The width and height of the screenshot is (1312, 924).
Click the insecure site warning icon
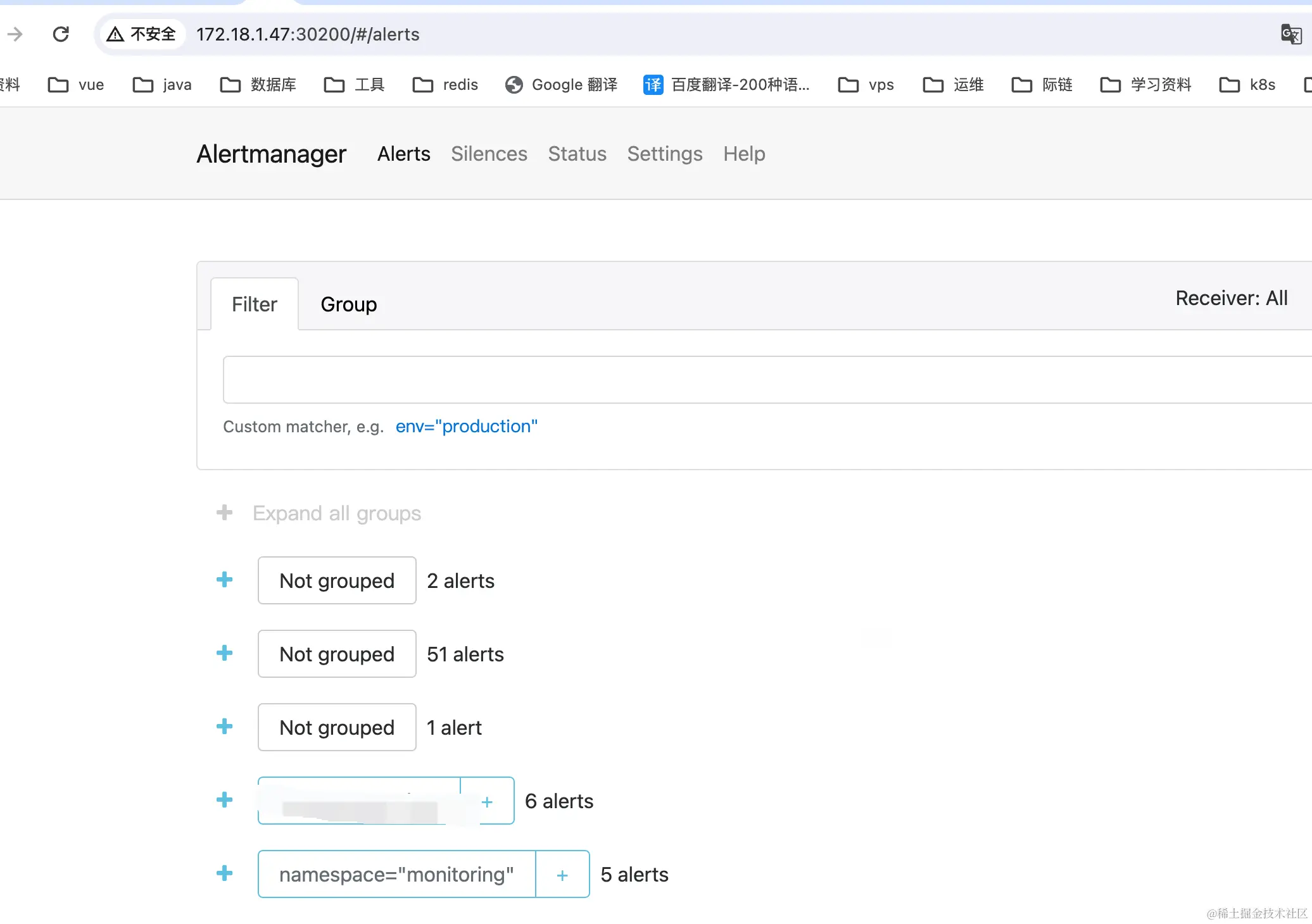click(115, 34)
